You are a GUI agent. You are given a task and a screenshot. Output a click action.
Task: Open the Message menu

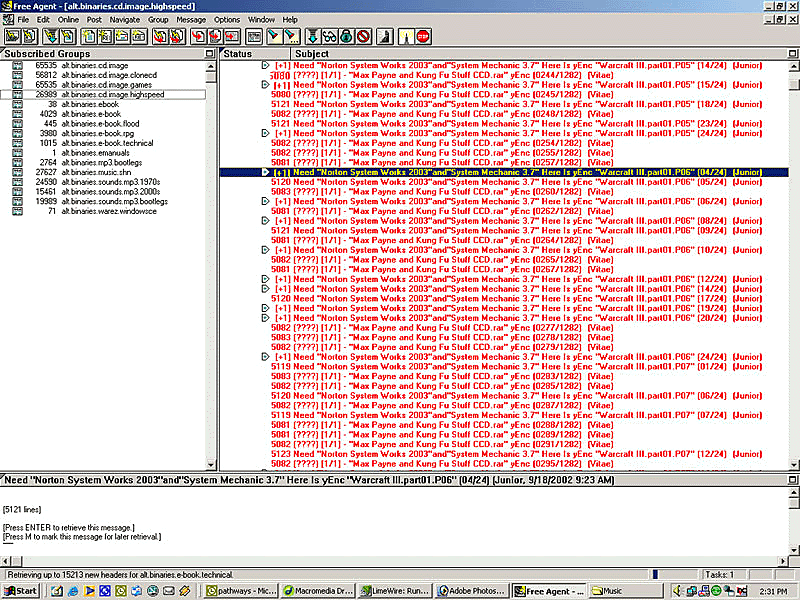[191, 19]
